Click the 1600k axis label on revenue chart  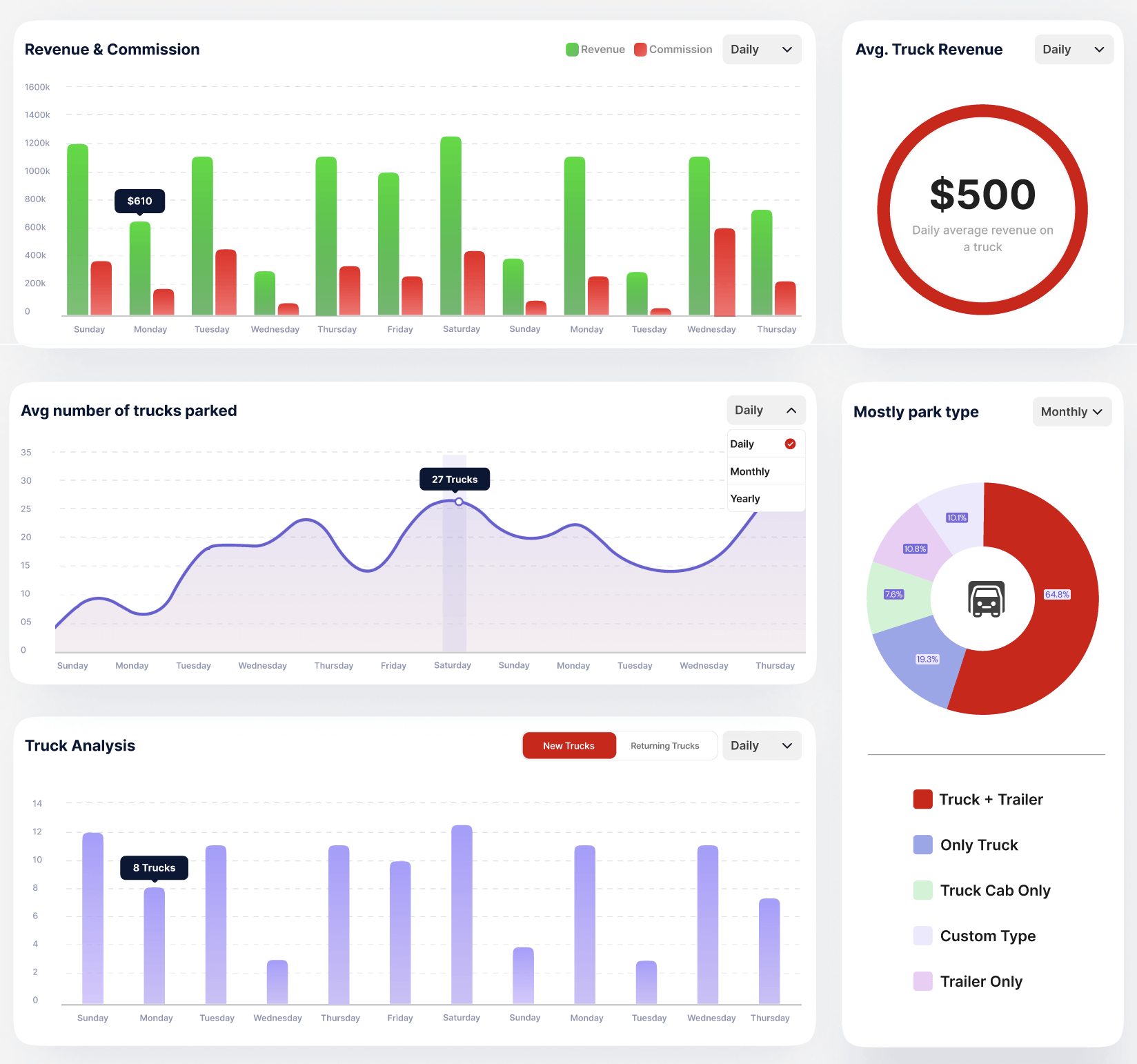pyautogui.click(x=37, y=87)
